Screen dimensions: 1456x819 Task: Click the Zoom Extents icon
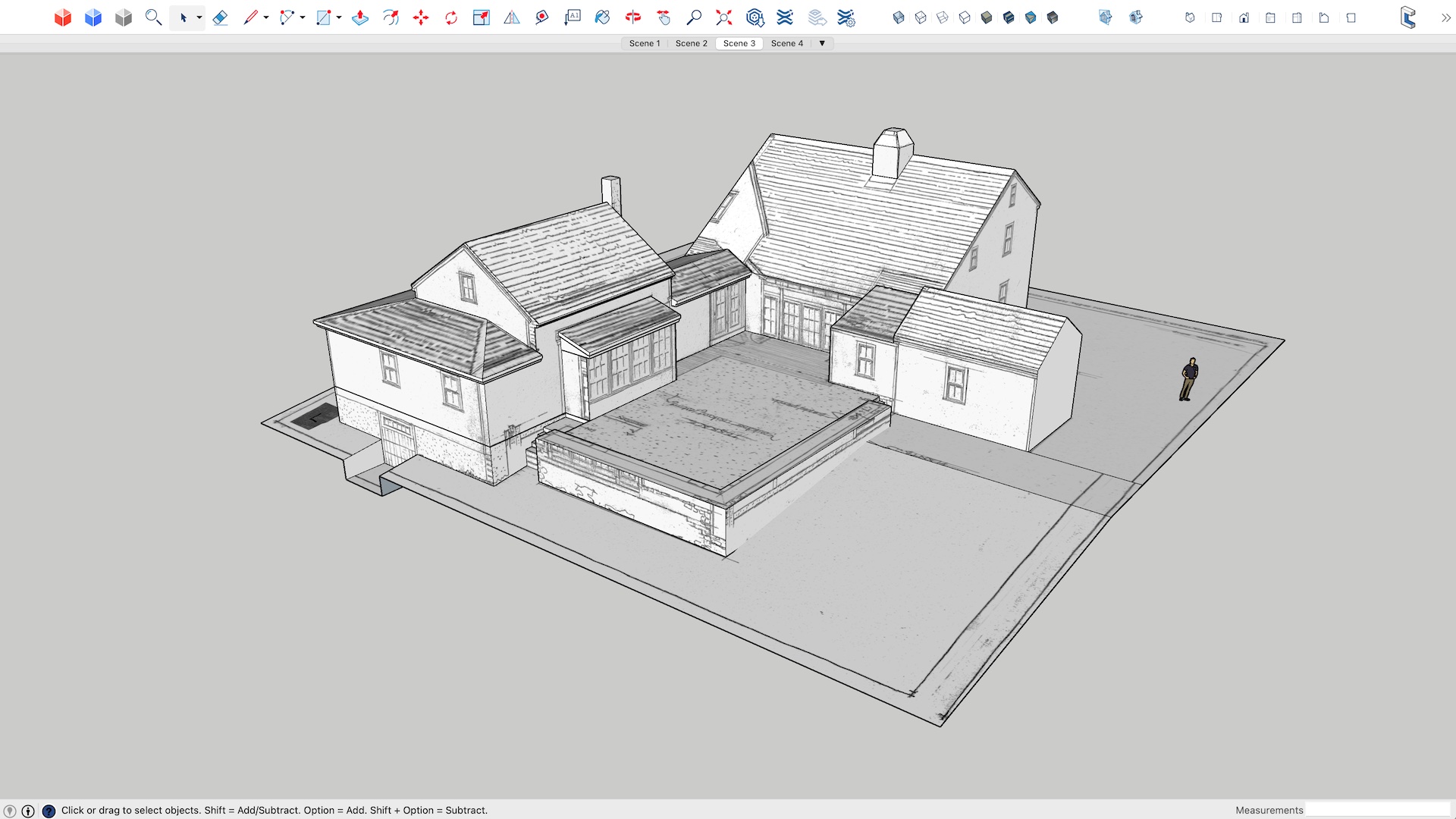tap(724, 17)
